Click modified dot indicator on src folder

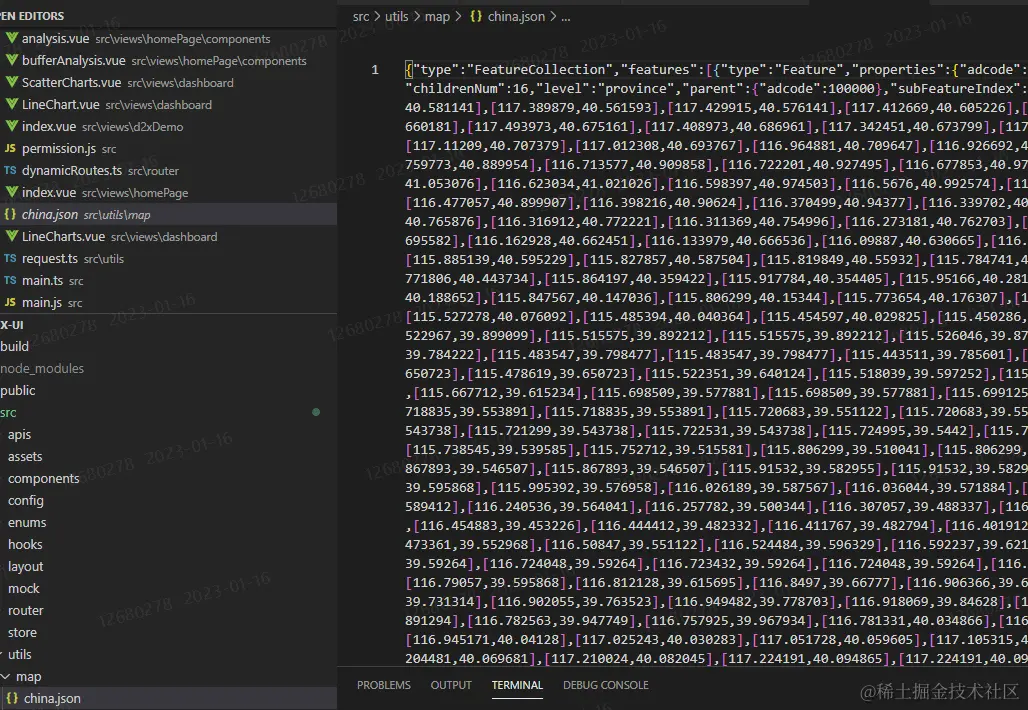pos(316,412)
